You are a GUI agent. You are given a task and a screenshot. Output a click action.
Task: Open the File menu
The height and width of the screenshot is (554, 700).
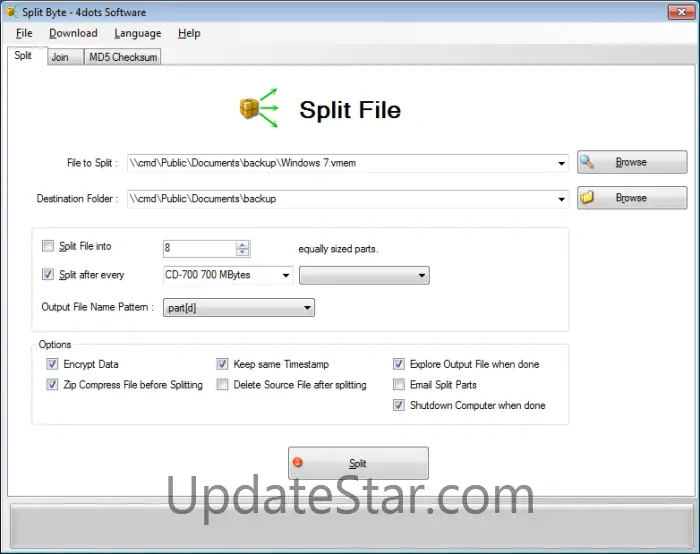24,33
